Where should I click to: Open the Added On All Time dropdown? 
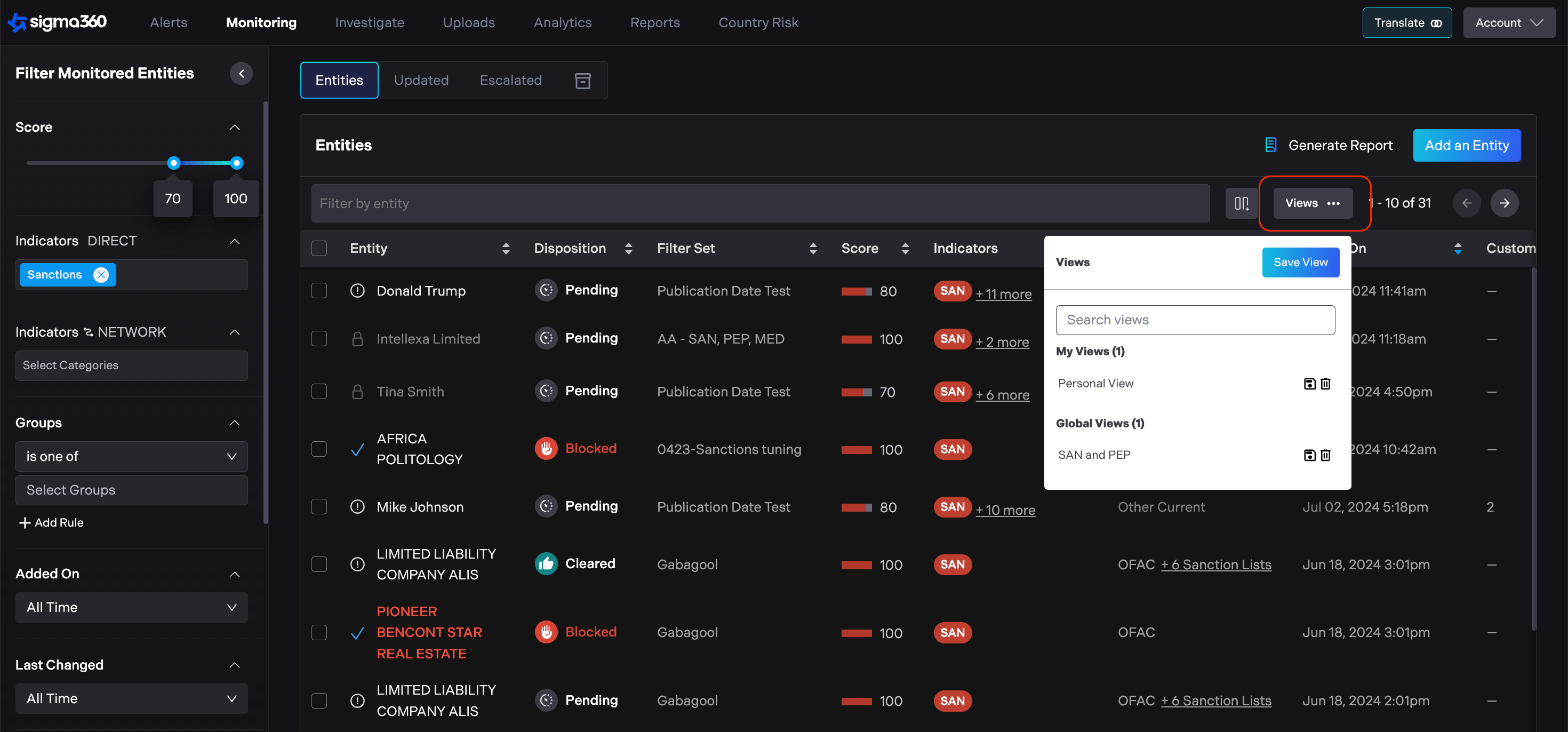(131, 607)
